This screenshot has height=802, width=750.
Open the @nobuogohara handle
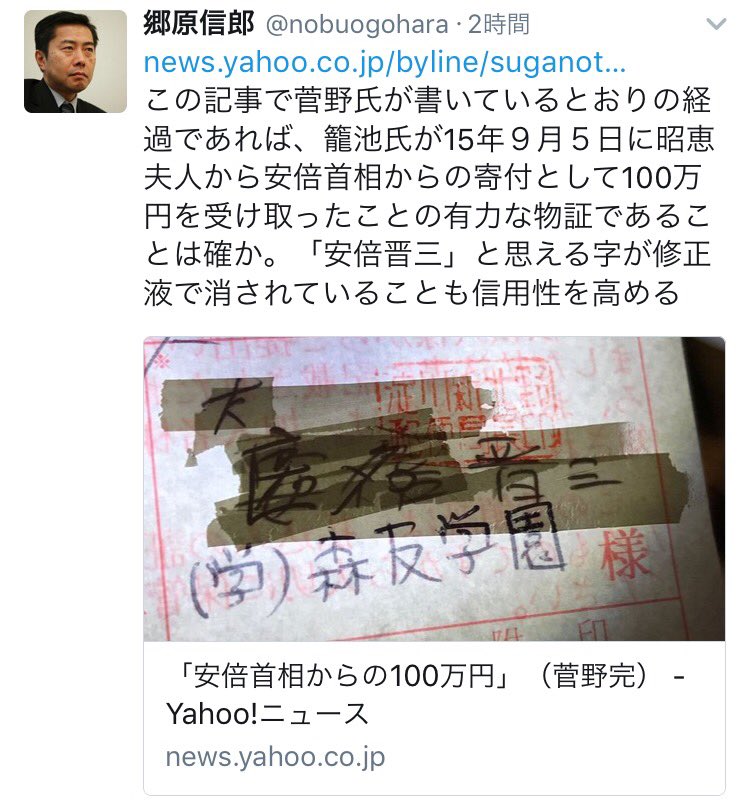pyautogui.click(x=357, y=25)
